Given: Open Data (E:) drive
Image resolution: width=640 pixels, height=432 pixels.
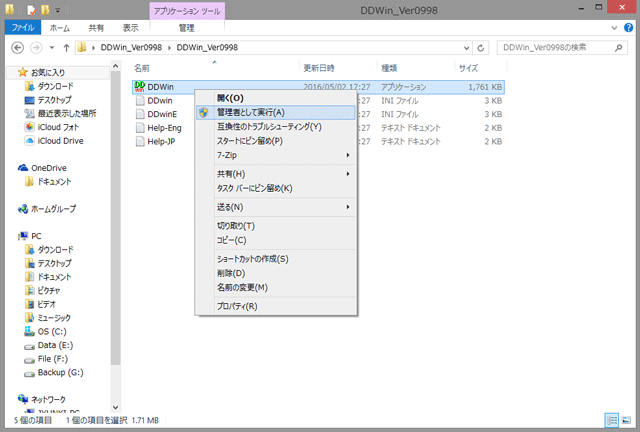Looking at the screenshot, I should coord(55,345).
